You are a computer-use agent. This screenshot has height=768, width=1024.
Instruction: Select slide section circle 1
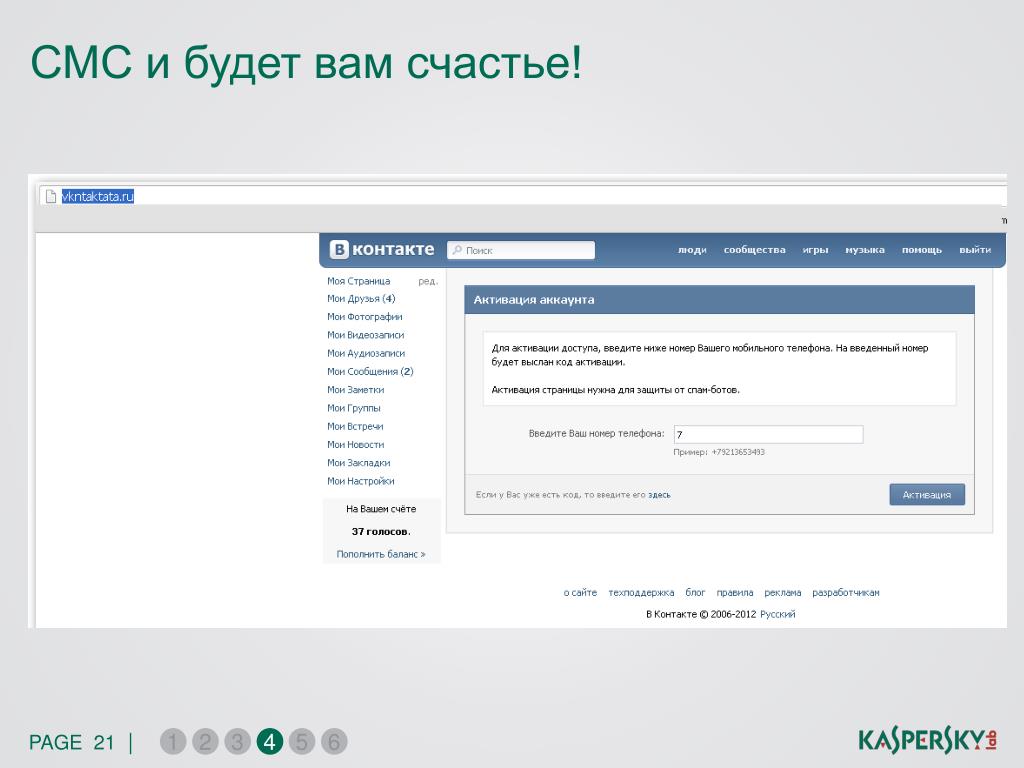click(x=173, y=741)
